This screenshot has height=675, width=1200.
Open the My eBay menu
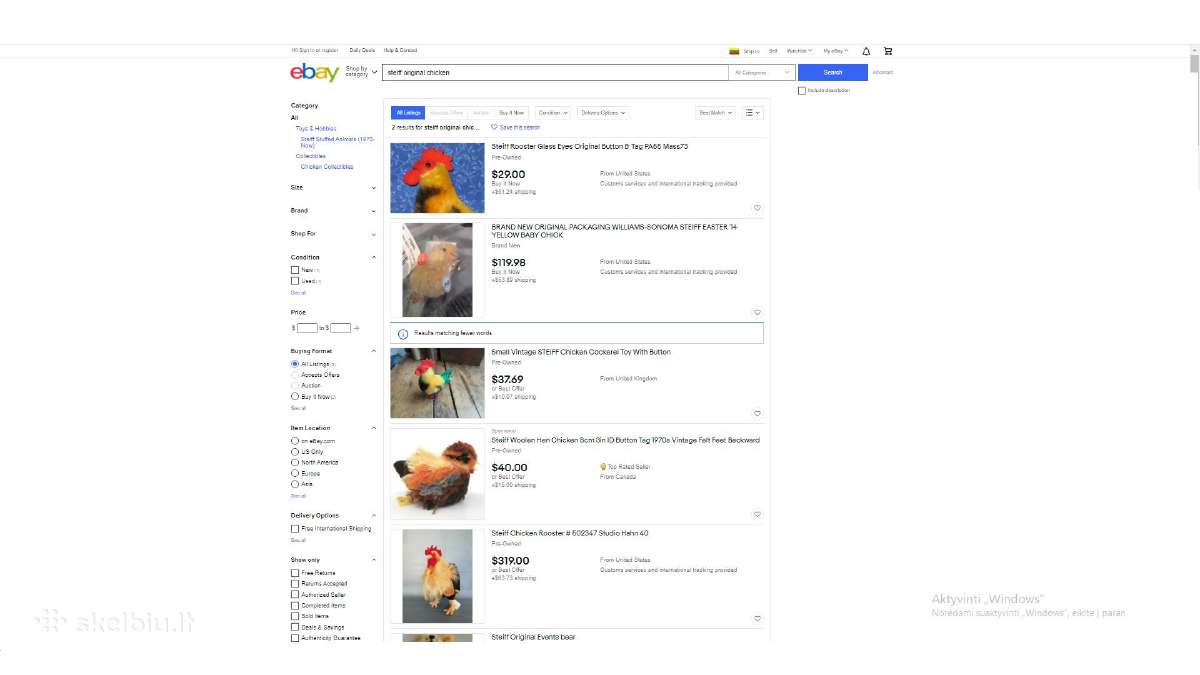point(835,51)
